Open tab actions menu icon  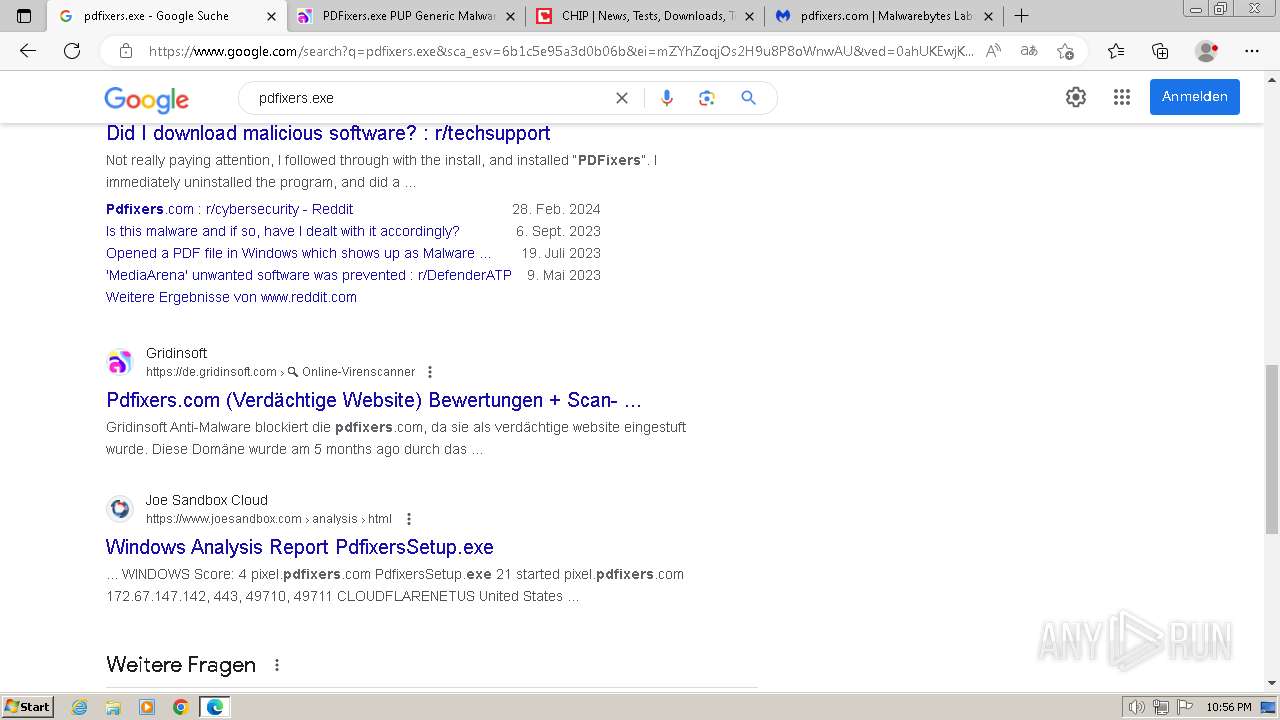click(x=24, y=16)
